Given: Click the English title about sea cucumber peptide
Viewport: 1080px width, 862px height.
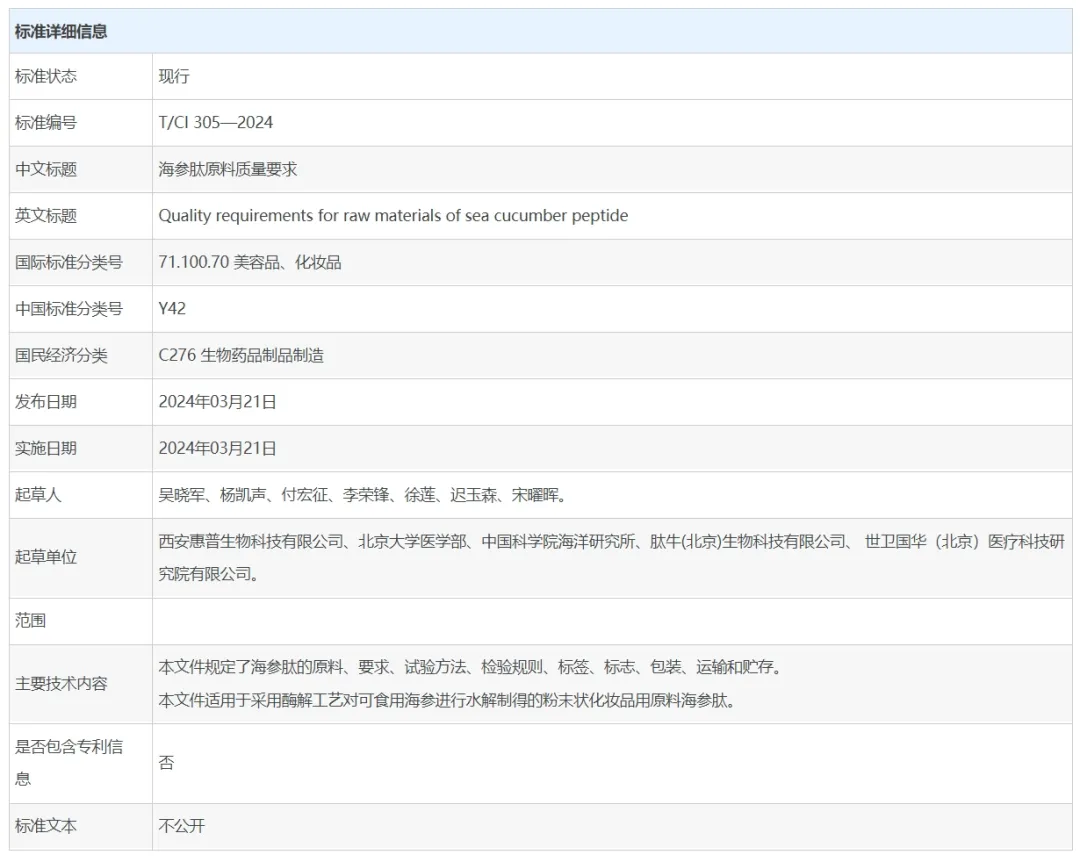Looking at the screenshot, I should coord(393,215).
